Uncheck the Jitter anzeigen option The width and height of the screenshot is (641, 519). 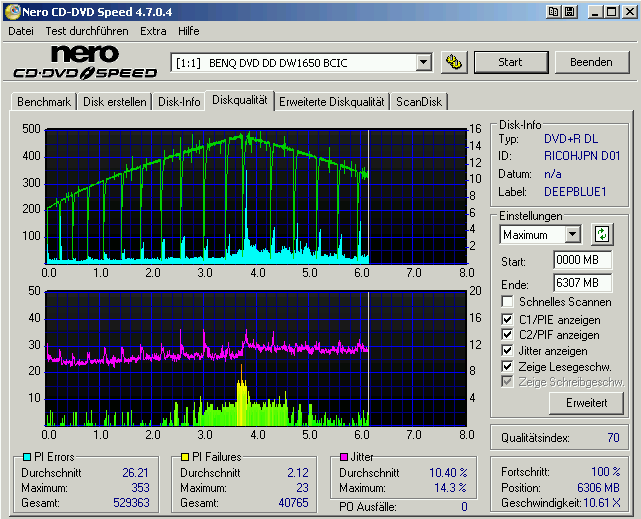(508, 351)
